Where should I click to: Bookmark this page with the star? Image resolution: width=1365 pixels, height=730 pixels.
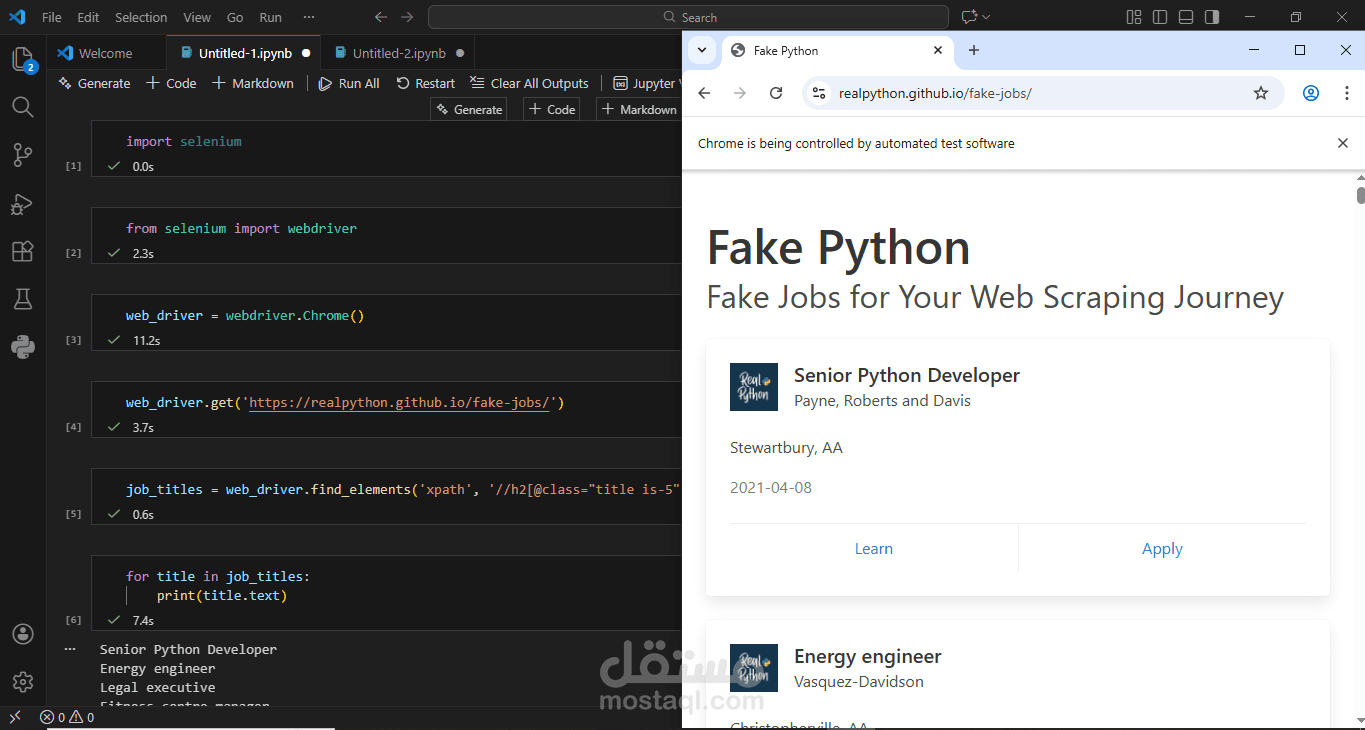(1260, 93)
